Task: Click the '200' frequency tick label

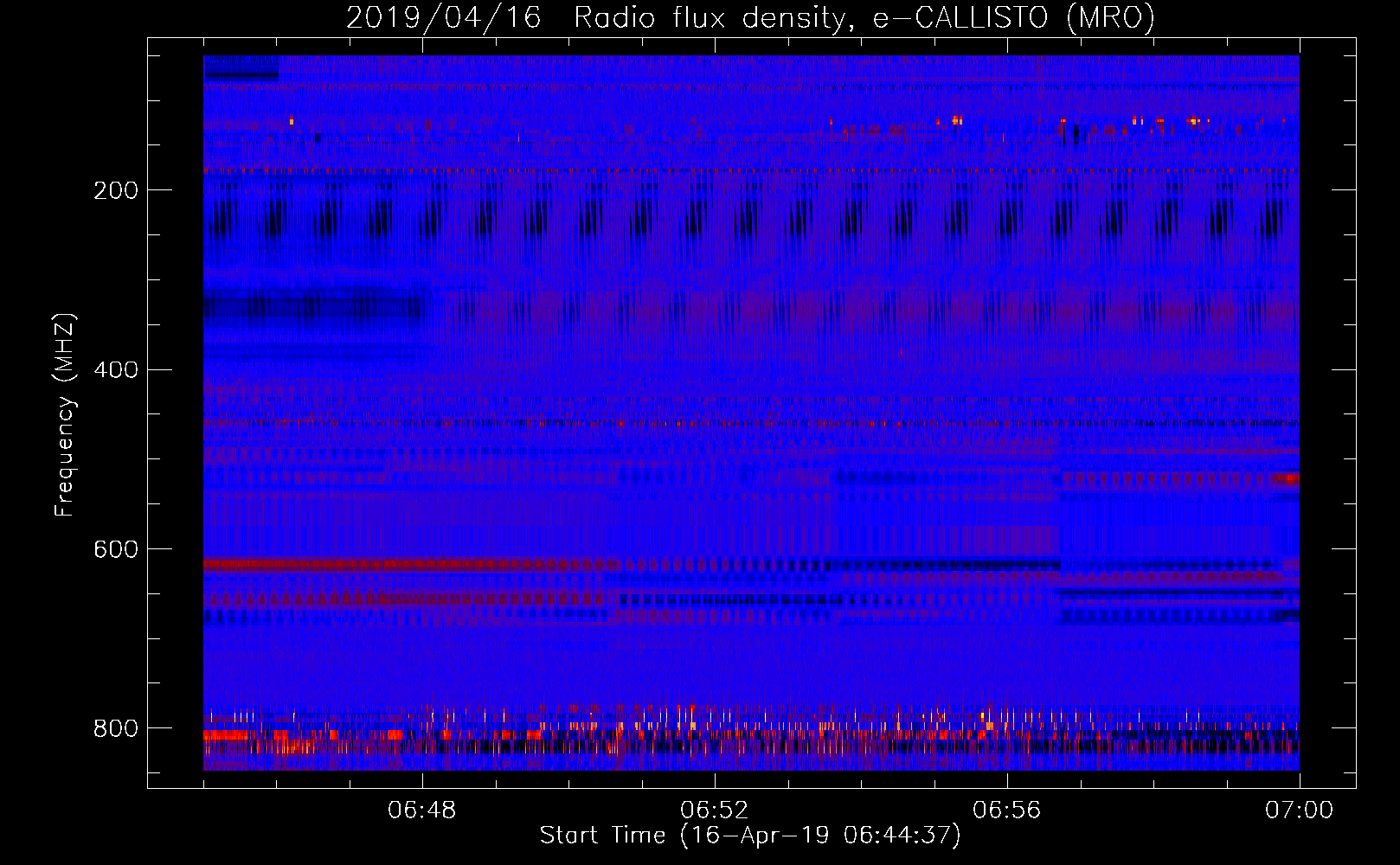Action: point(116,190)
